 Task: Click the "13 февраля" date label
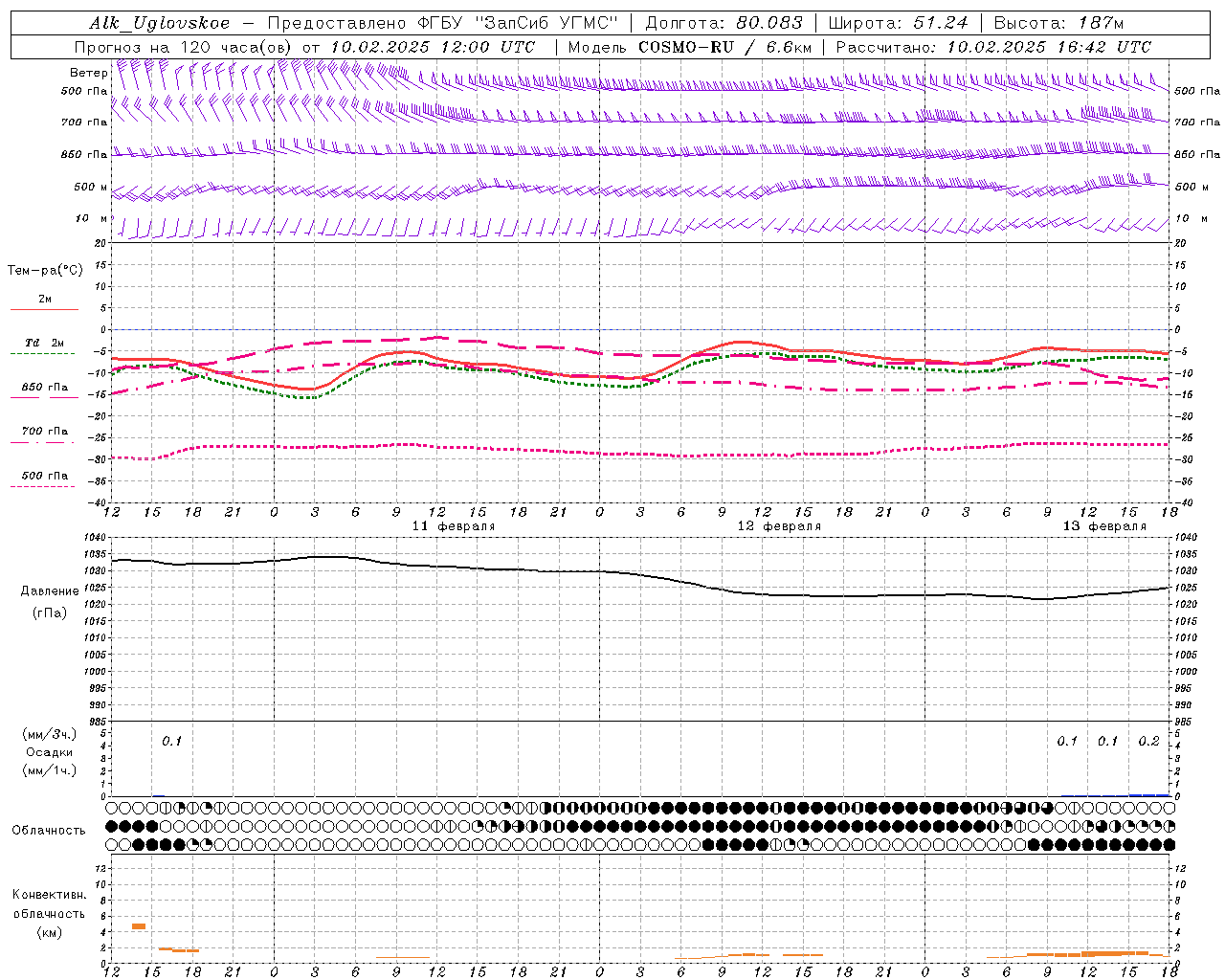click(x=1104, y=526)
